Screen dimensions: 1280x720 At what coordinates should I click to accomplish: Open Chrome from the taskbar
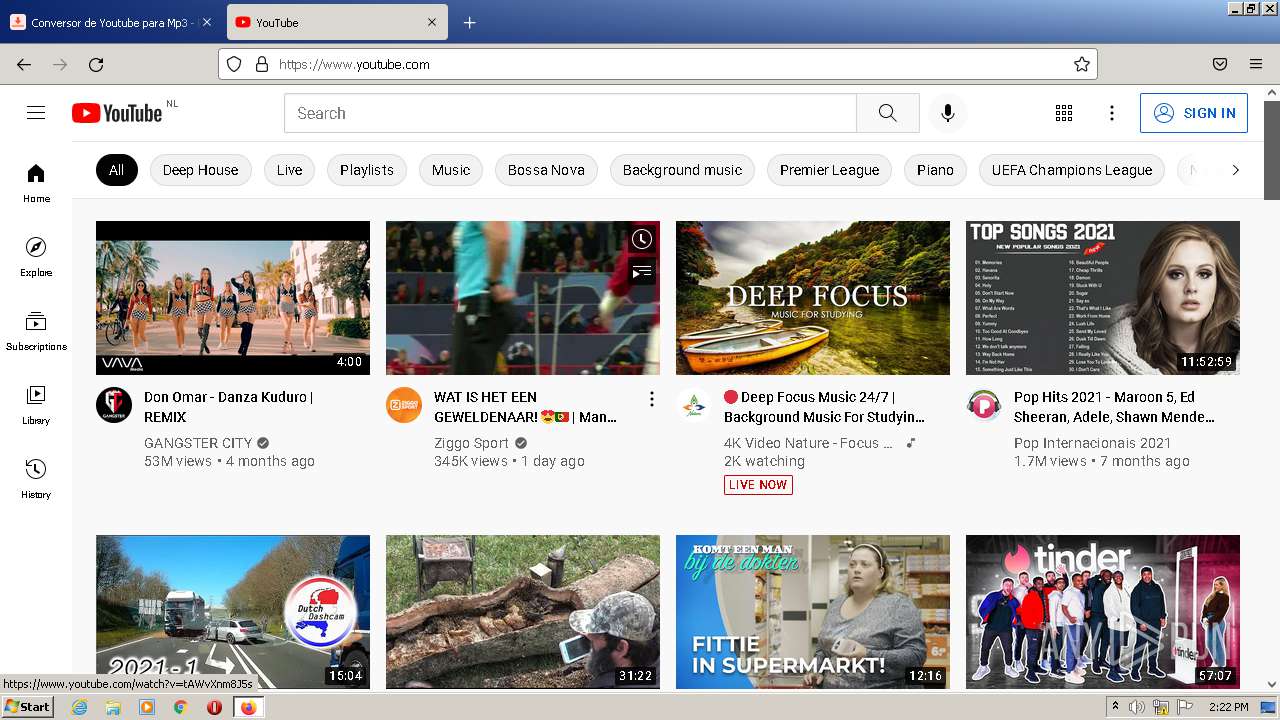181,707
